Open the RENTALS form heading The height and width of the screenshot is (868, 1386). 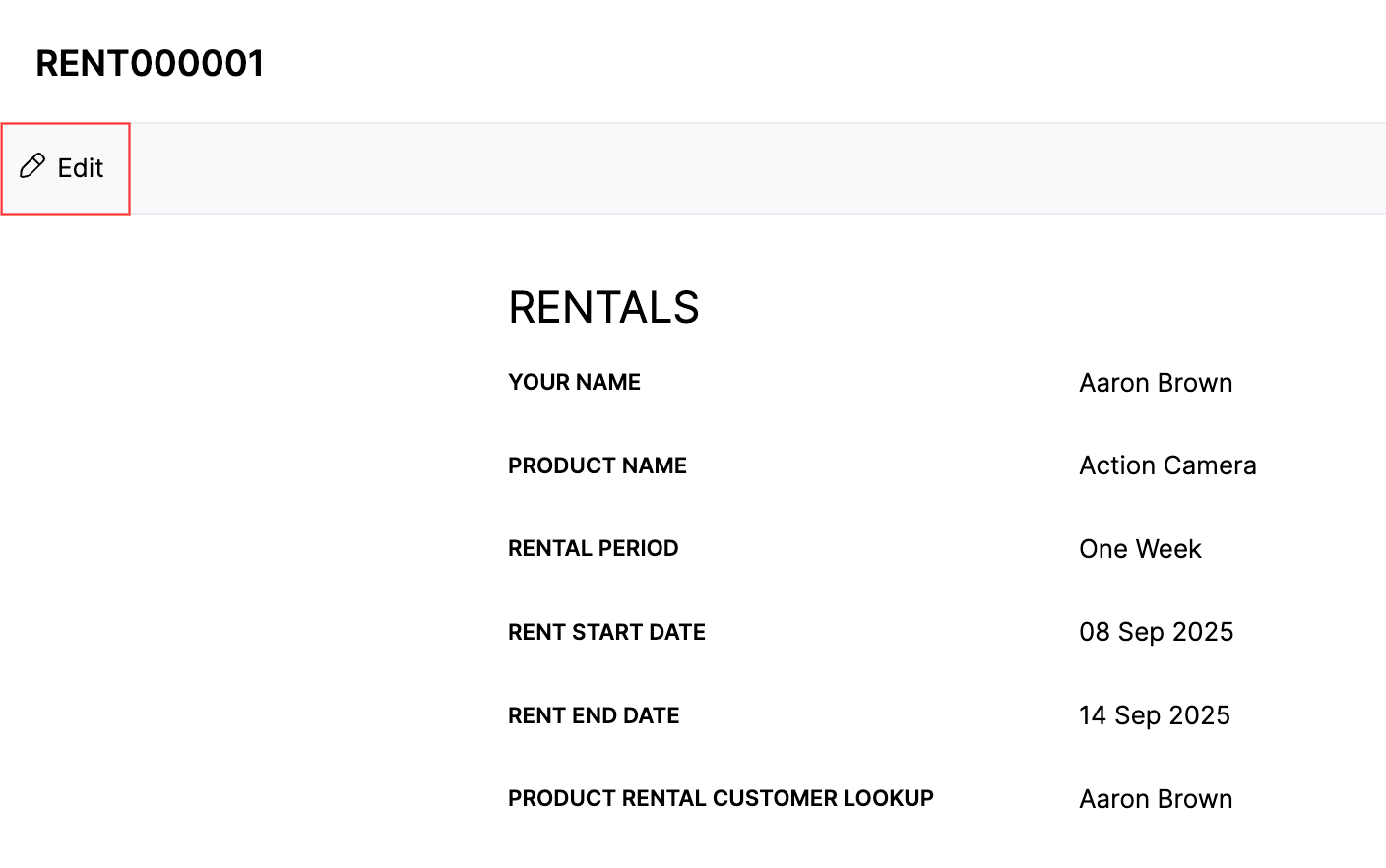coord(603,307)
